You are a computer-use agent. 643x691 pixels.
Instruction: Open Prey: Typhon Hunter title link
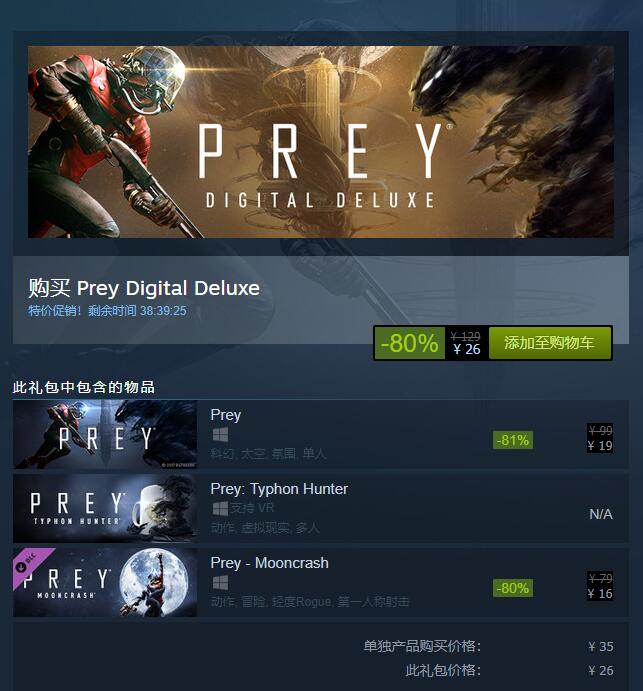279,489
